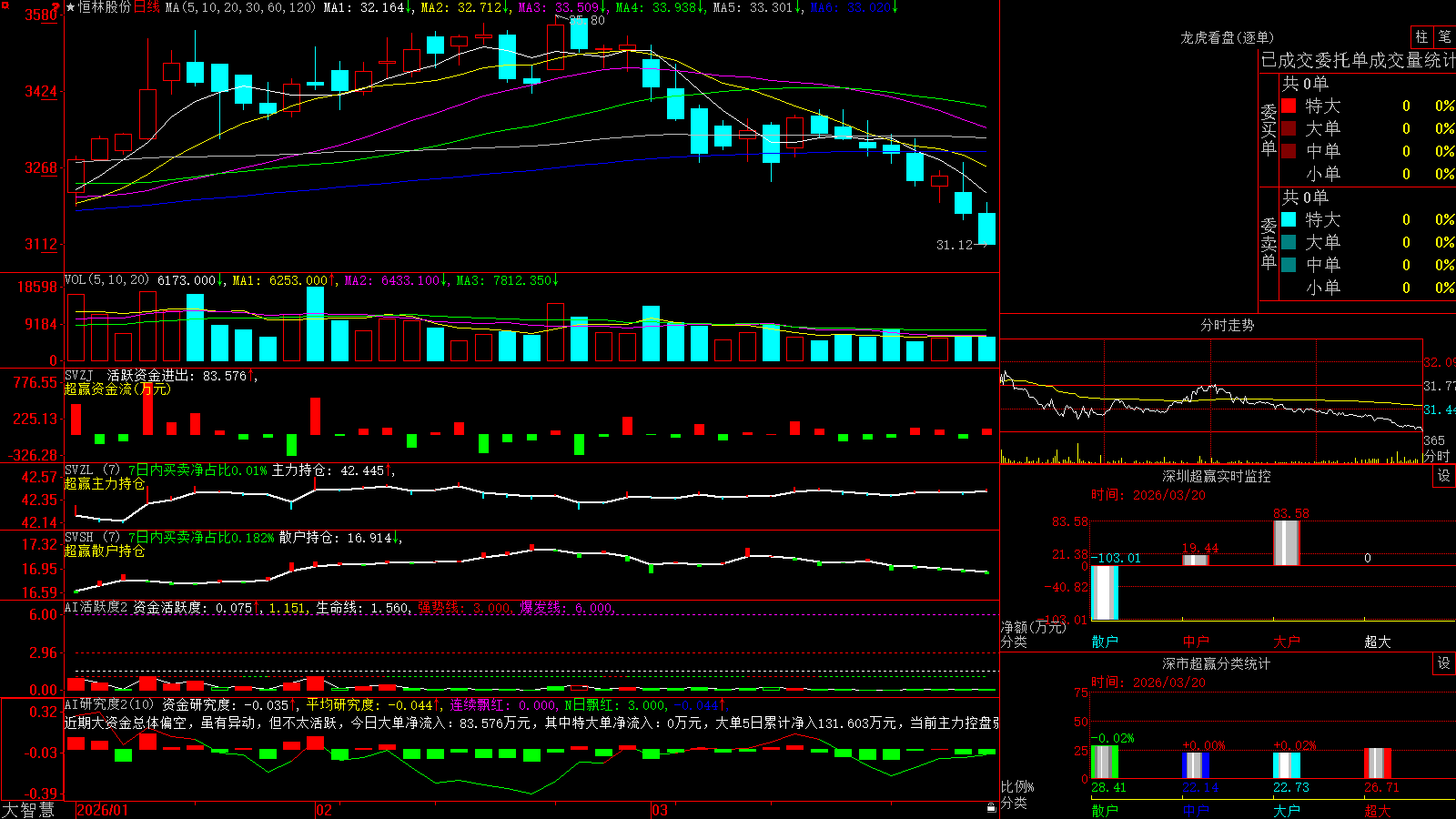Click the SVZL (7) indicator name
1456x819 pixels.
pos(92,470)
